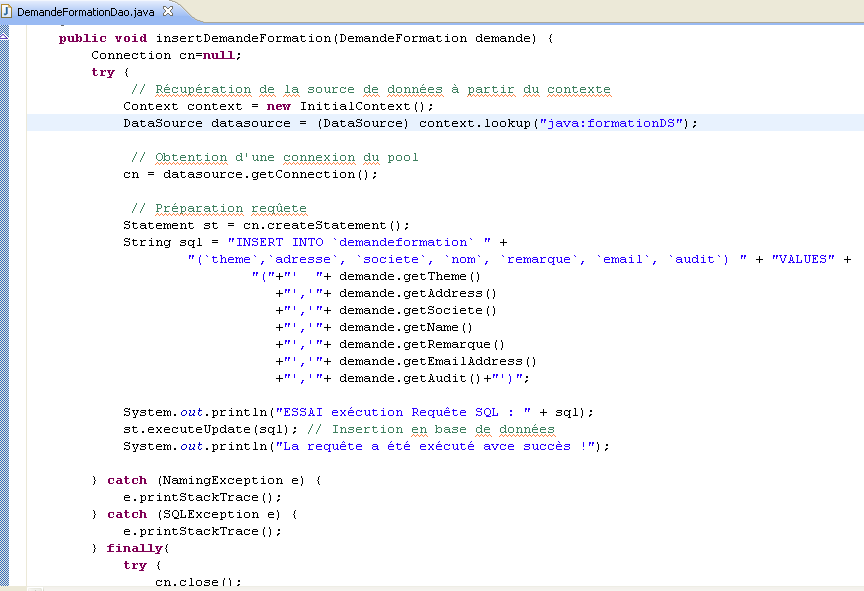Image resolution: width=864 pixels, height=591 pixels.
Task: Click 'demande.getTheme()' call
Action: pyautogui.click(x=410, y=276)
